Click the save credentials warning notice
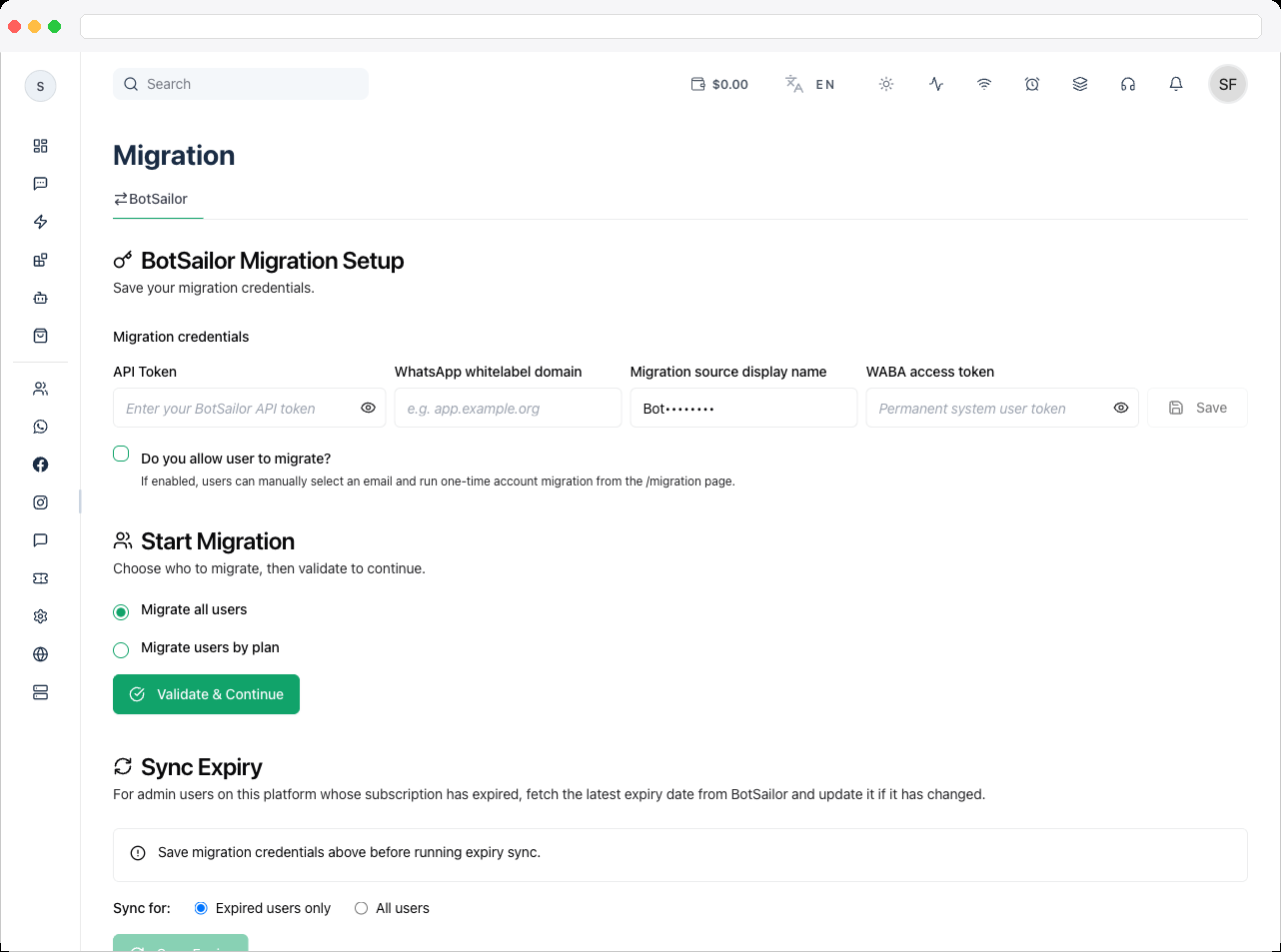This screenshot has height=952, width=1281. 680,854
